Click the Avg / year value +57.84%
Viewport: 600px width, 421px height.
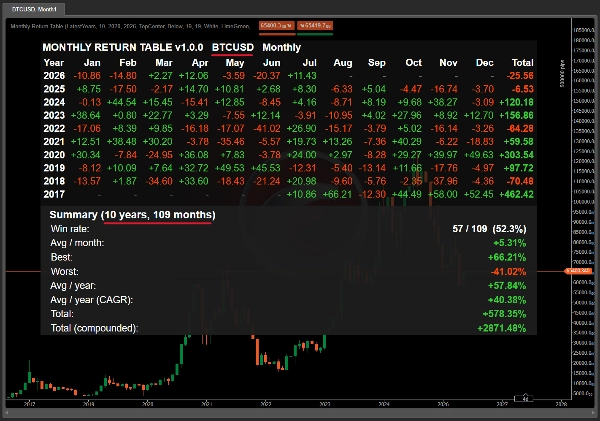coord(507,286)
